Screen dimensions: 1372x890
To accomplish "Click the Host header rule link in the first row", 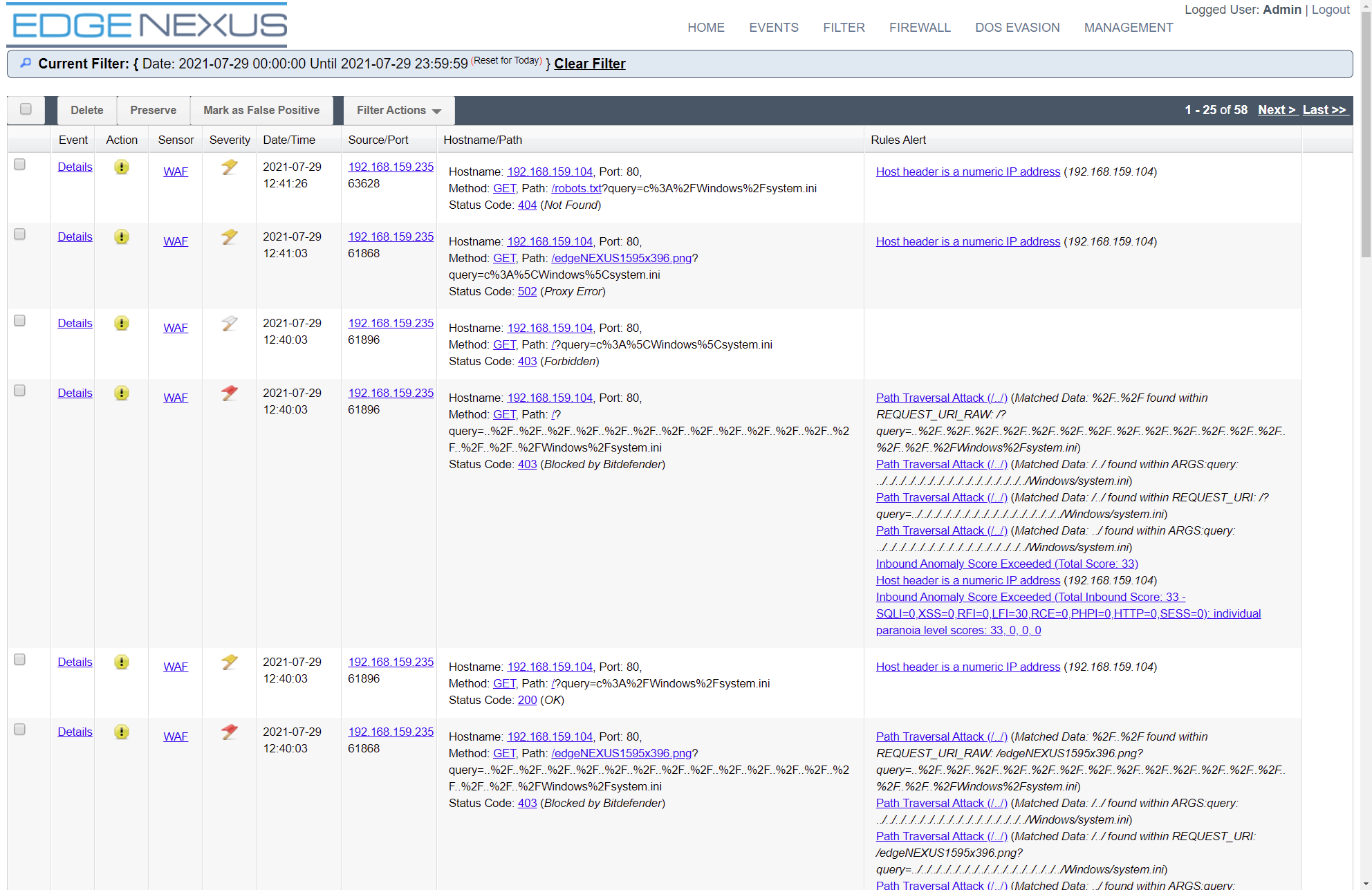I will point(968,171).
